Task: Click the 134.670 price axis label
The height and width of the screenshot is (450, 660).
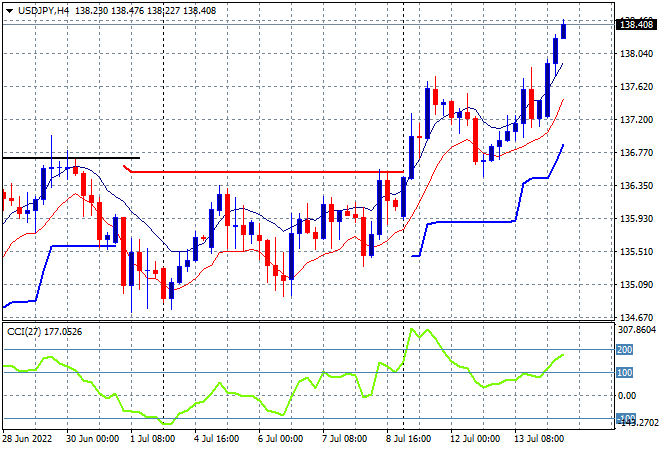Action: point(636,317)
